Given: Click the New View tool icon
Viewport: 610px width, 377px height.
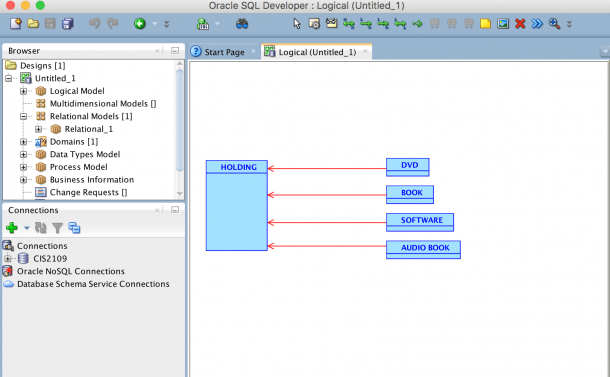Looking at the screenshot, I should click(331, 24).
